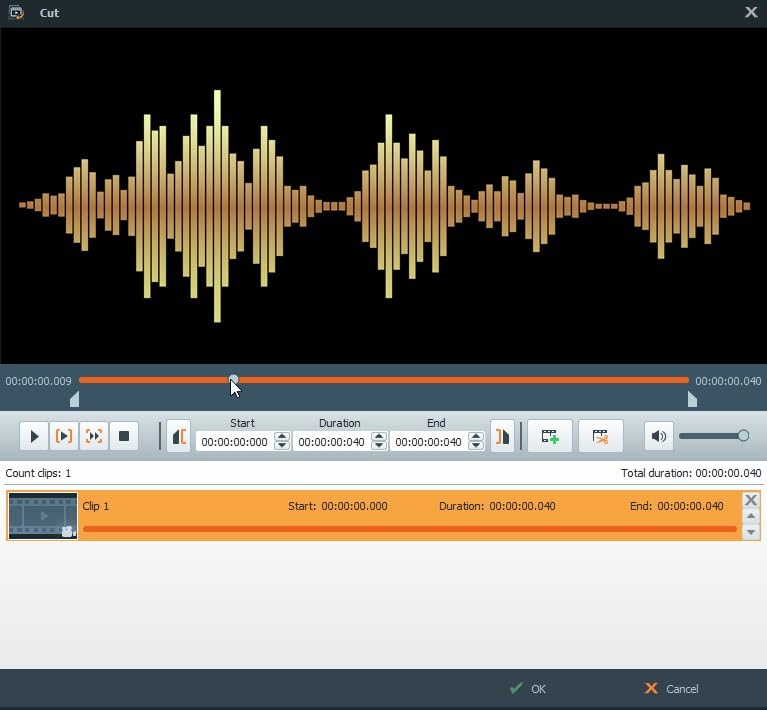Click the play without selection icon
The width and height of the screenshot is (767, 710).
tap(94, 436)
